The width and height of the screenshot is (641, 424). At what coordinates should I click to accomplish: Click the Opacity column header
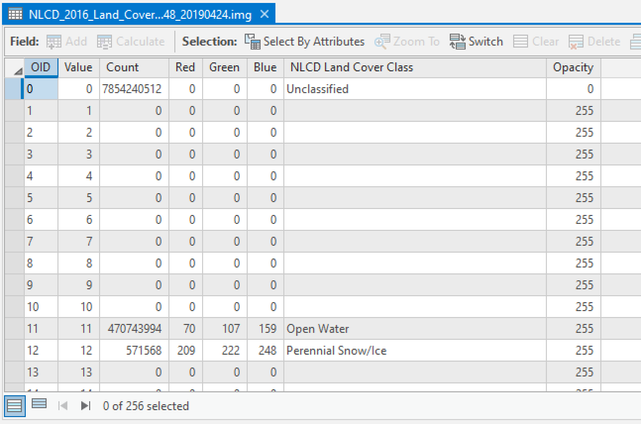(x=574, y=67)
